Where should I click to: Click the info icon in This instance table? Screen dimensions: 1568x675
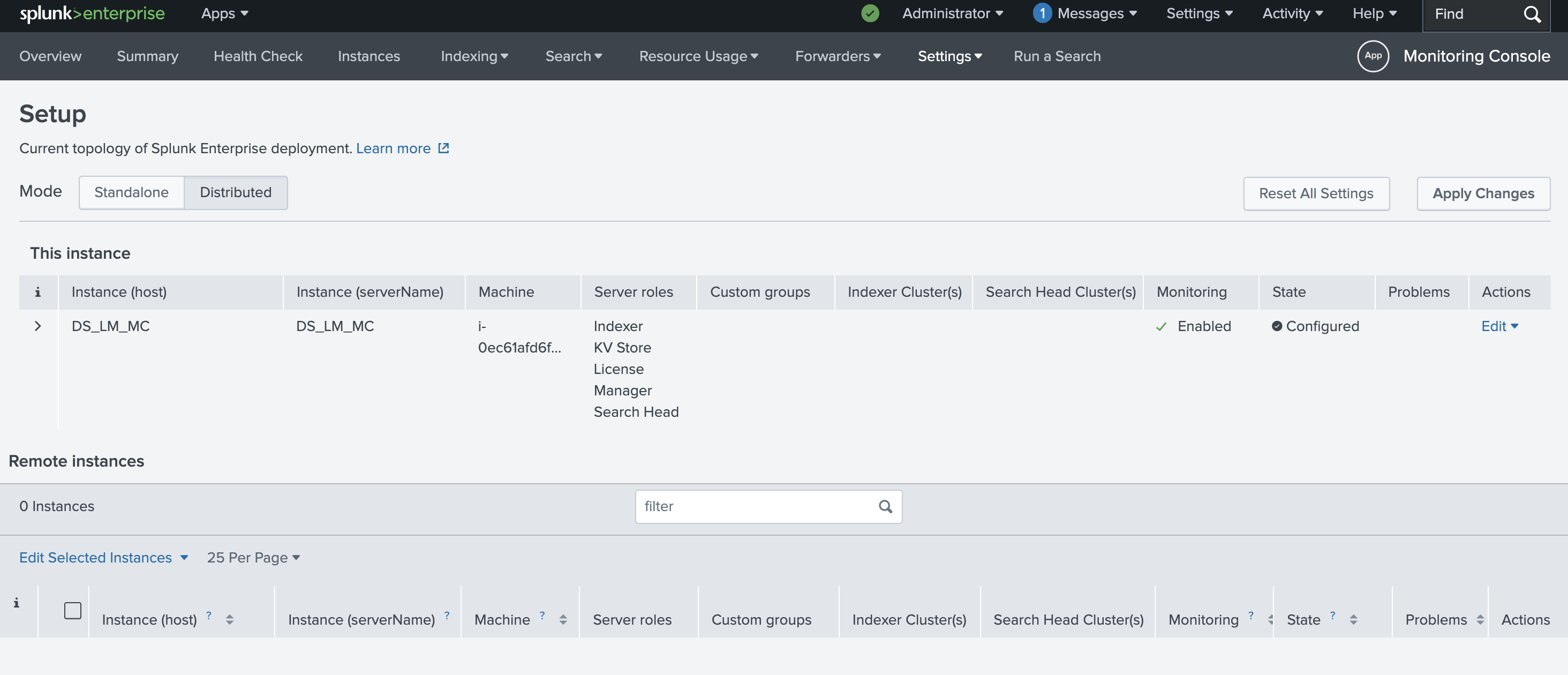pyautogui.click(x=37, y=291)
